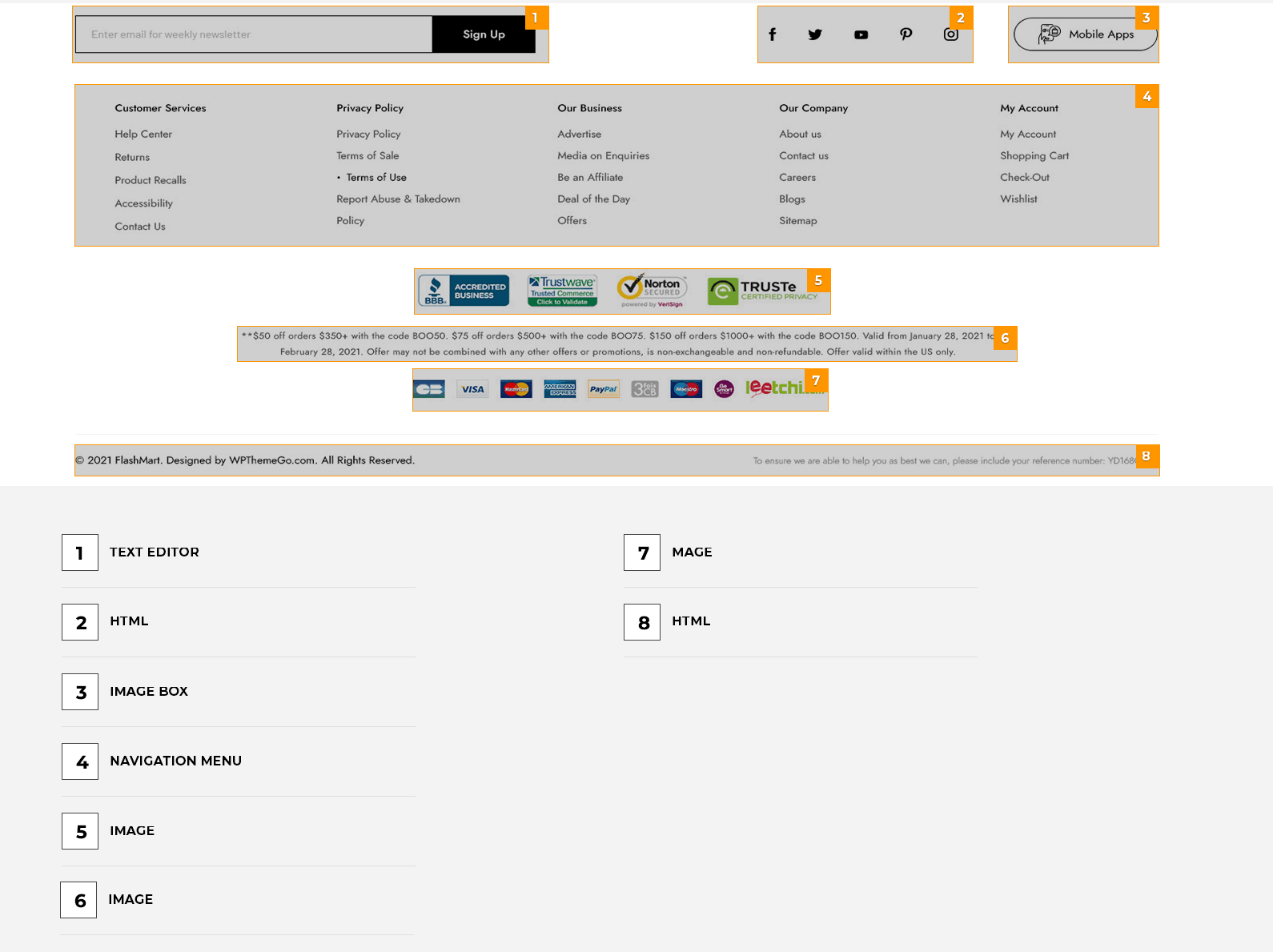Open the YouTube social icon
This screenshot has height=952, width=1273.
click(x=861, y=34)
